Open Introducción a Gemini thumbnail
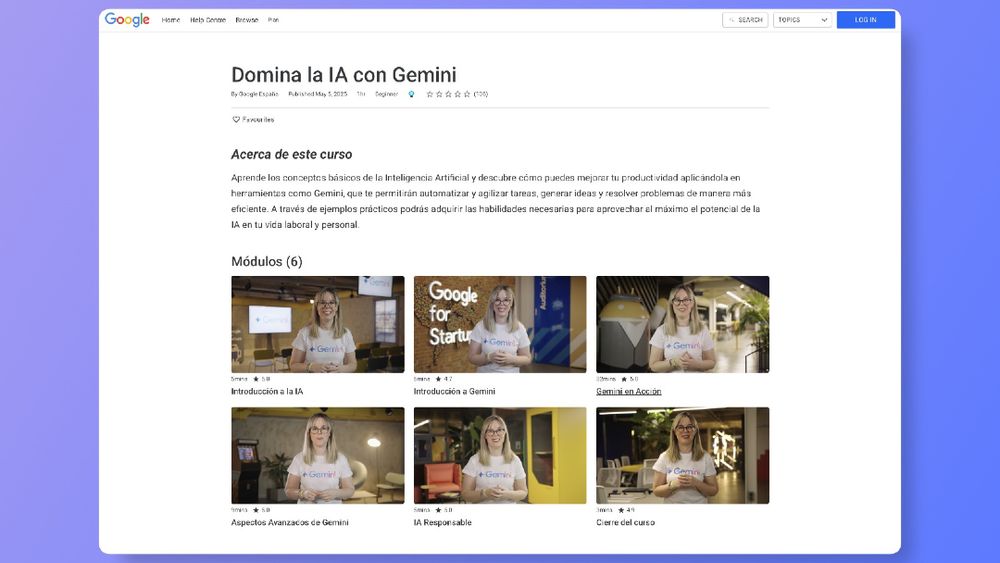 (500, 324)
